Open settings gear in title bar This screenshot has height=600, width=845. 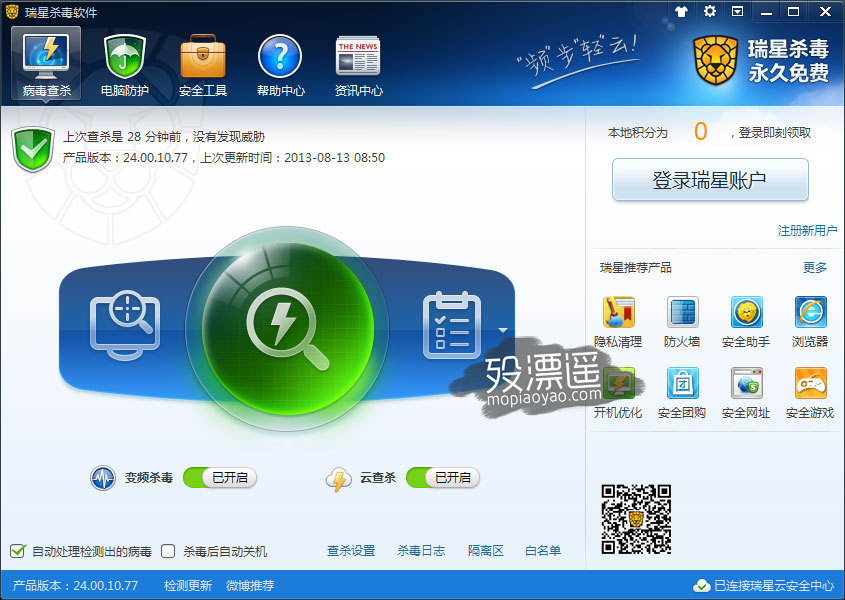click(x=710, y=11)
